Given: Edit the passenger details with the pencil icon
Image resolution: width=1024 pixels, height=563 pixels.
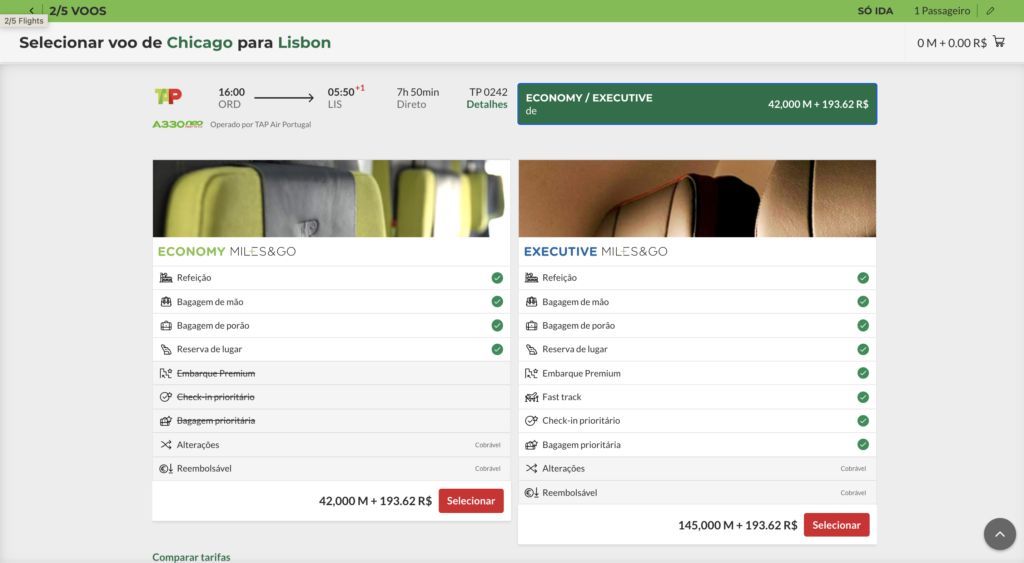Looking at the screenshot, I should click(991, 10).
